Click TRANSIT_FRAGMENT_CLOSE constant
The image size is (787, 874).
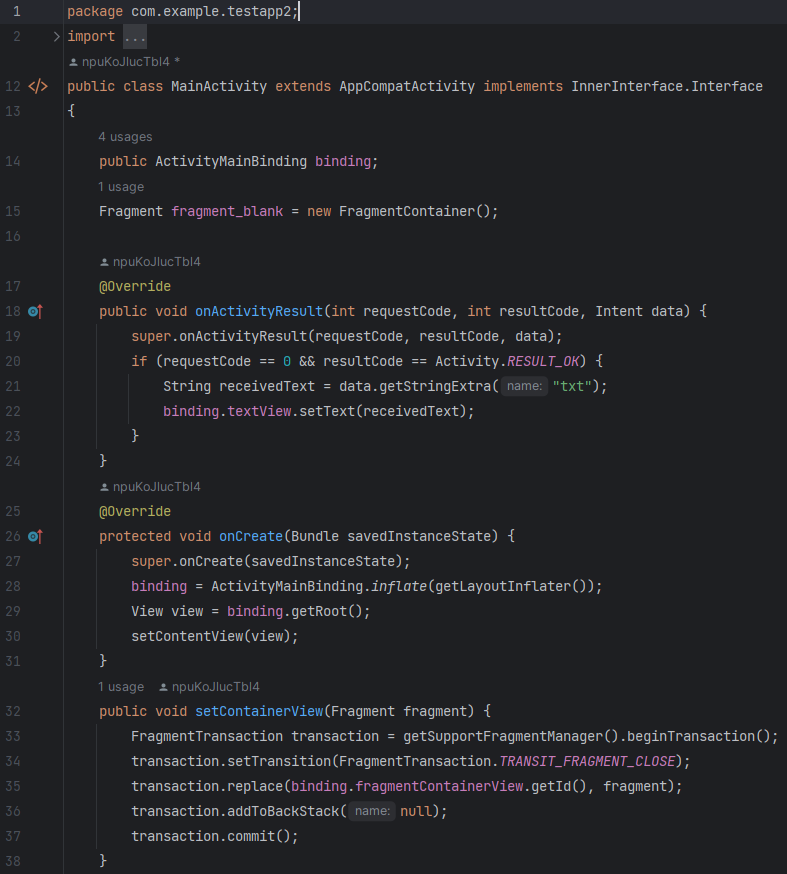(587, 761)
